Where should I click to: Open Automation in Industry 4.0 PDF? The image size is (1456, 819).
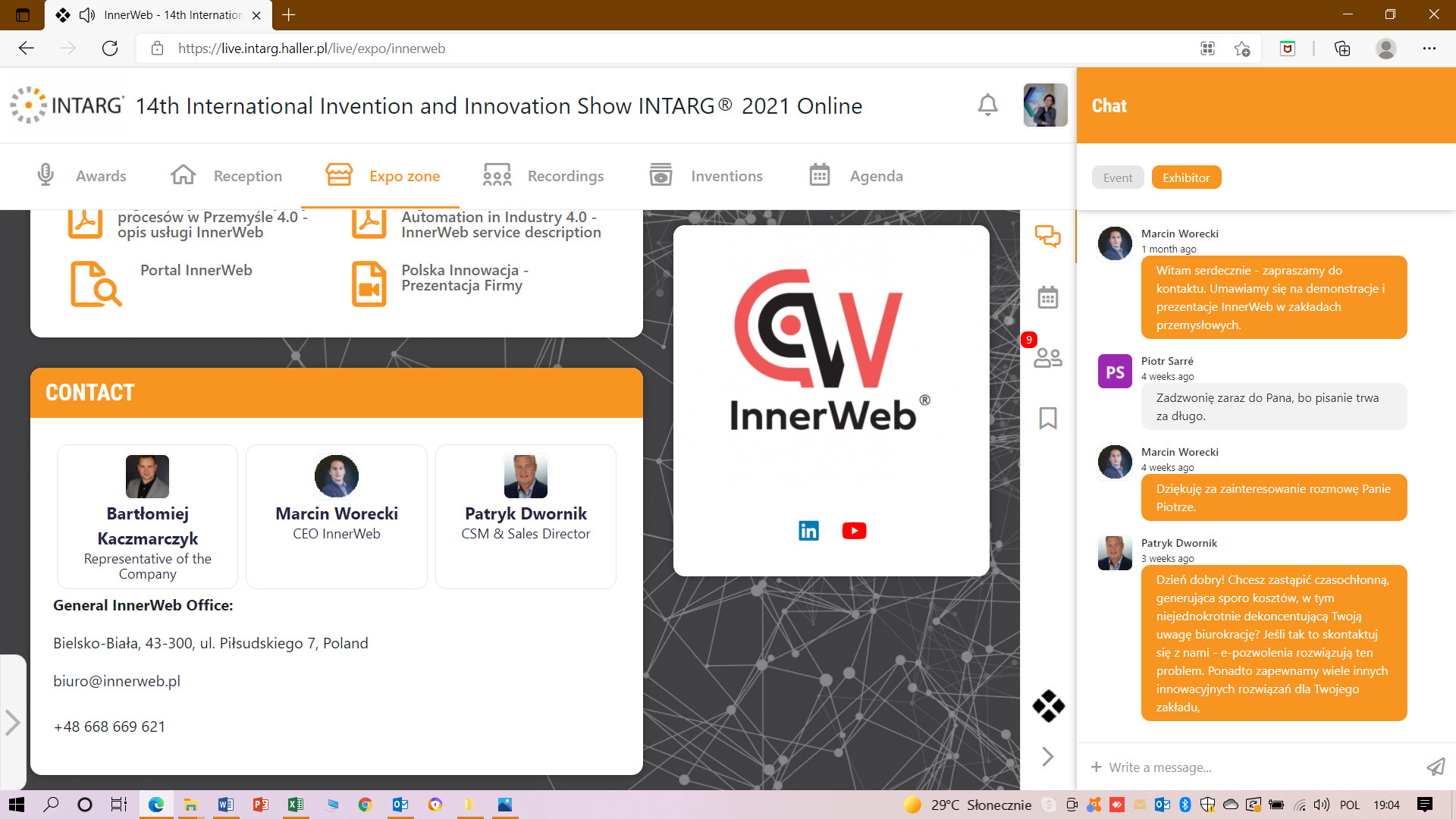(500, 224)
